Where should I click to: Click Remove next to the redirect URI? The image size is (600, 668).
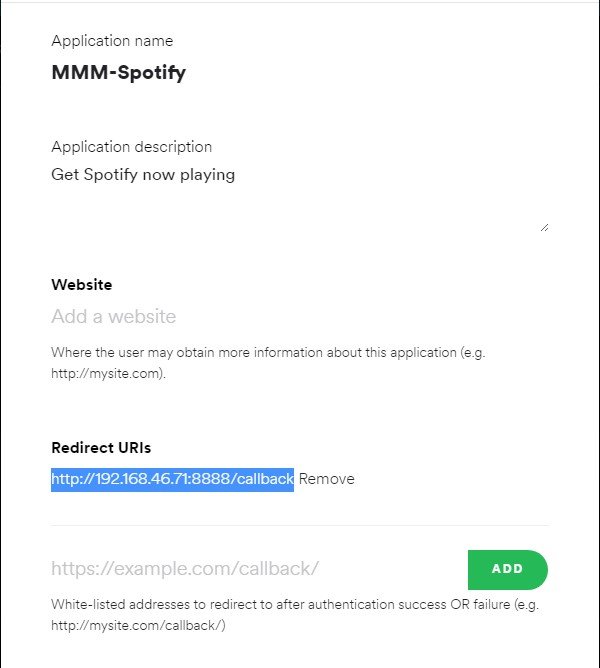326,479
